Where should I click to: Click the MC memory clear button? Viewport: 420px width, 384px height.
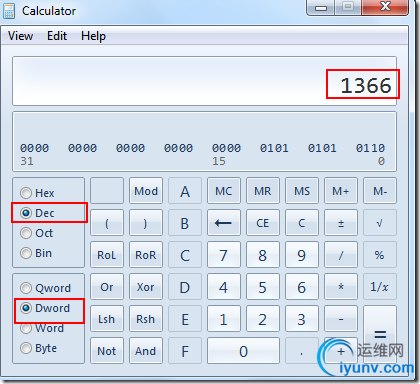point(223,191)
